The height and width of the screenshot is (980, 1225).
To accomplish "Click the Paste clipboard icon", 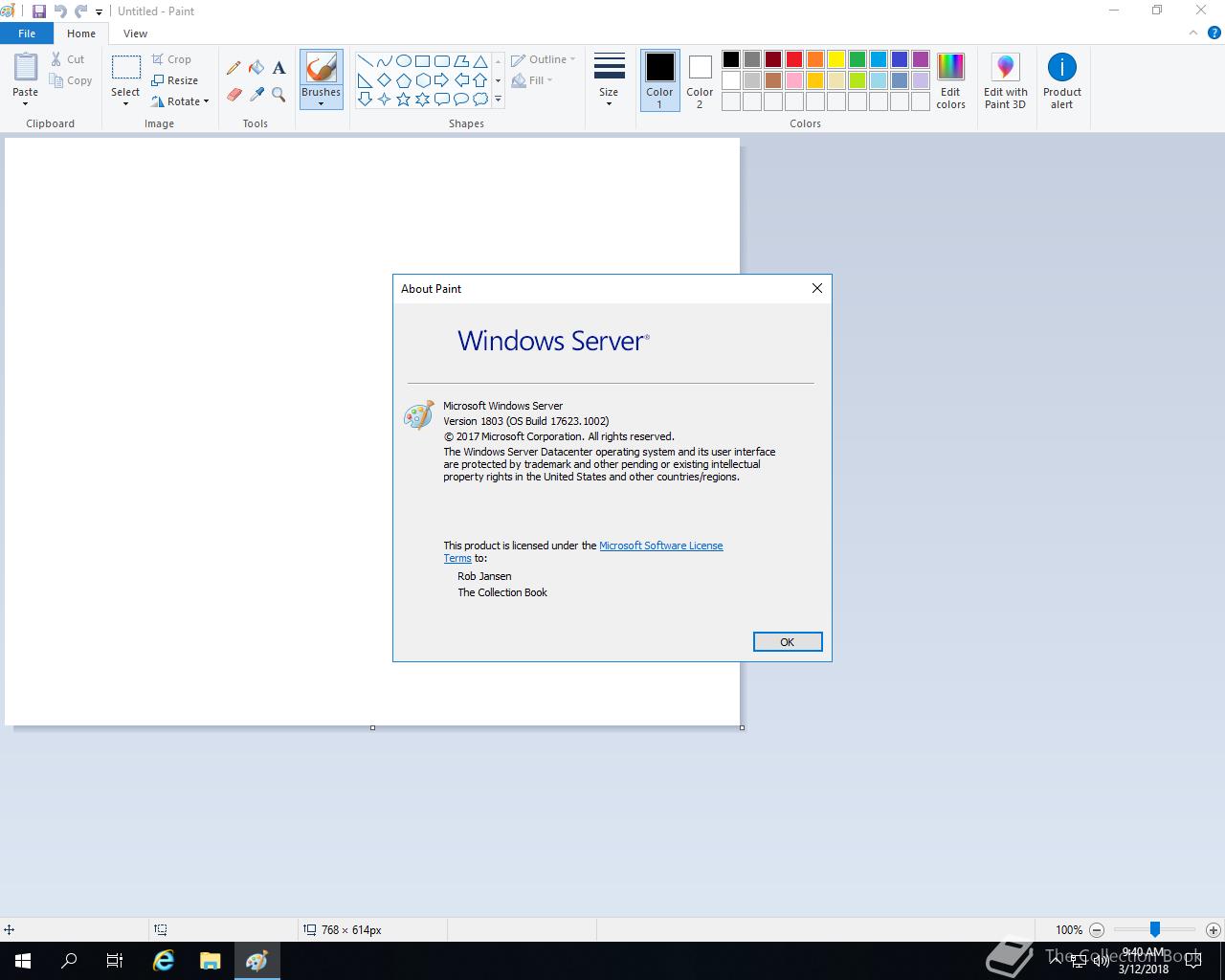I will [26, 67].
